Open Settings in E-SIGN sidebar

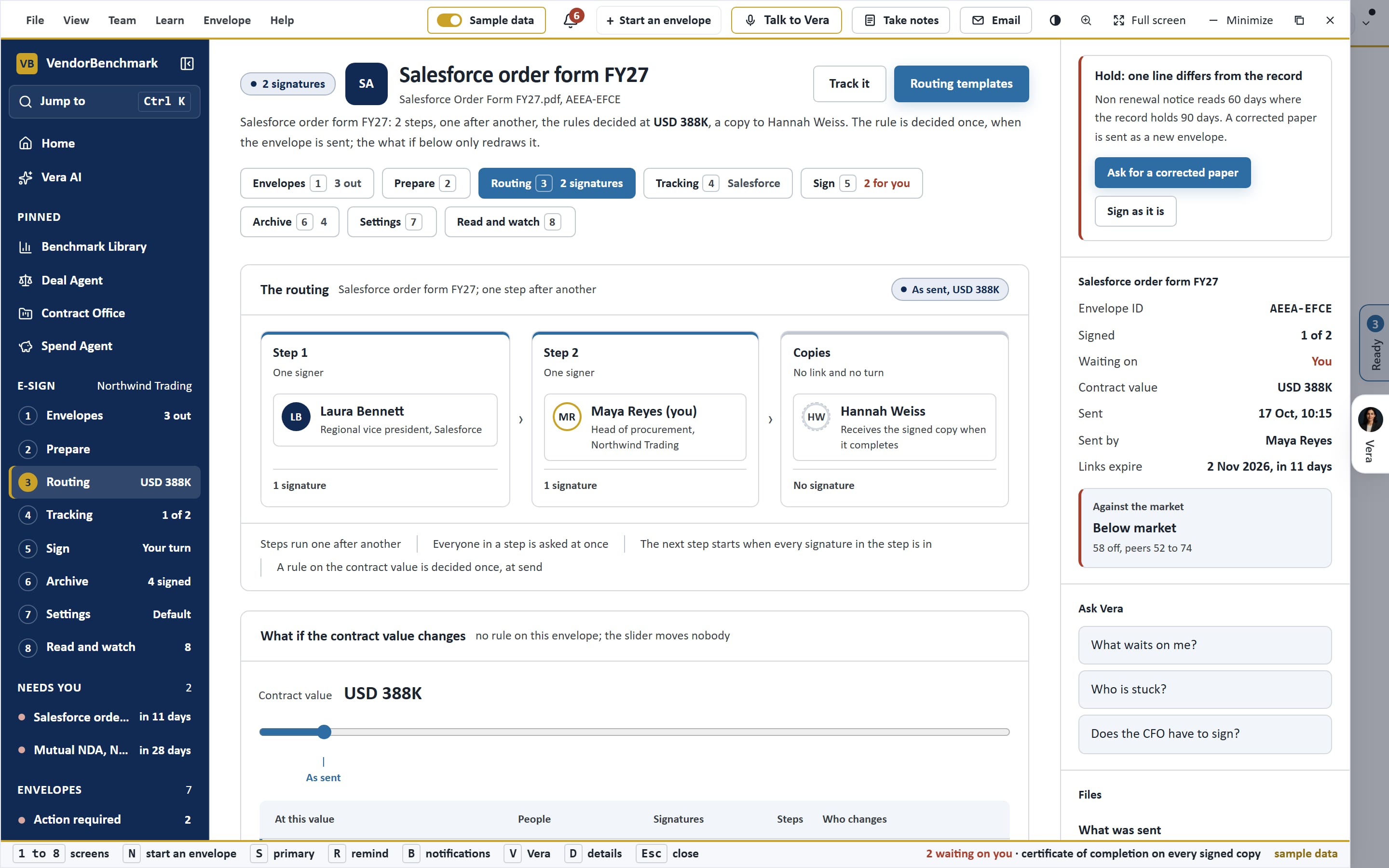[x=105, y=614]
